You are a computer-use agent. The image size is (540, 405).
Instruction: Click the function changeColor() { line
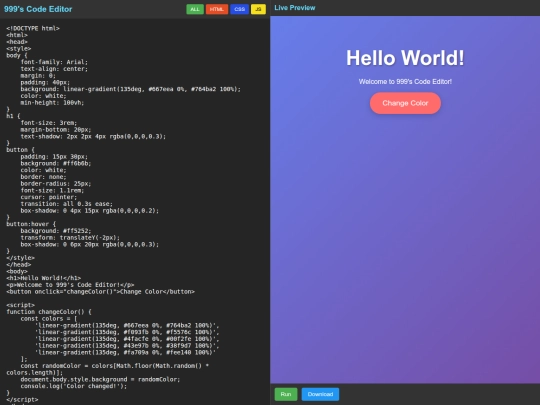coord(49,312)
